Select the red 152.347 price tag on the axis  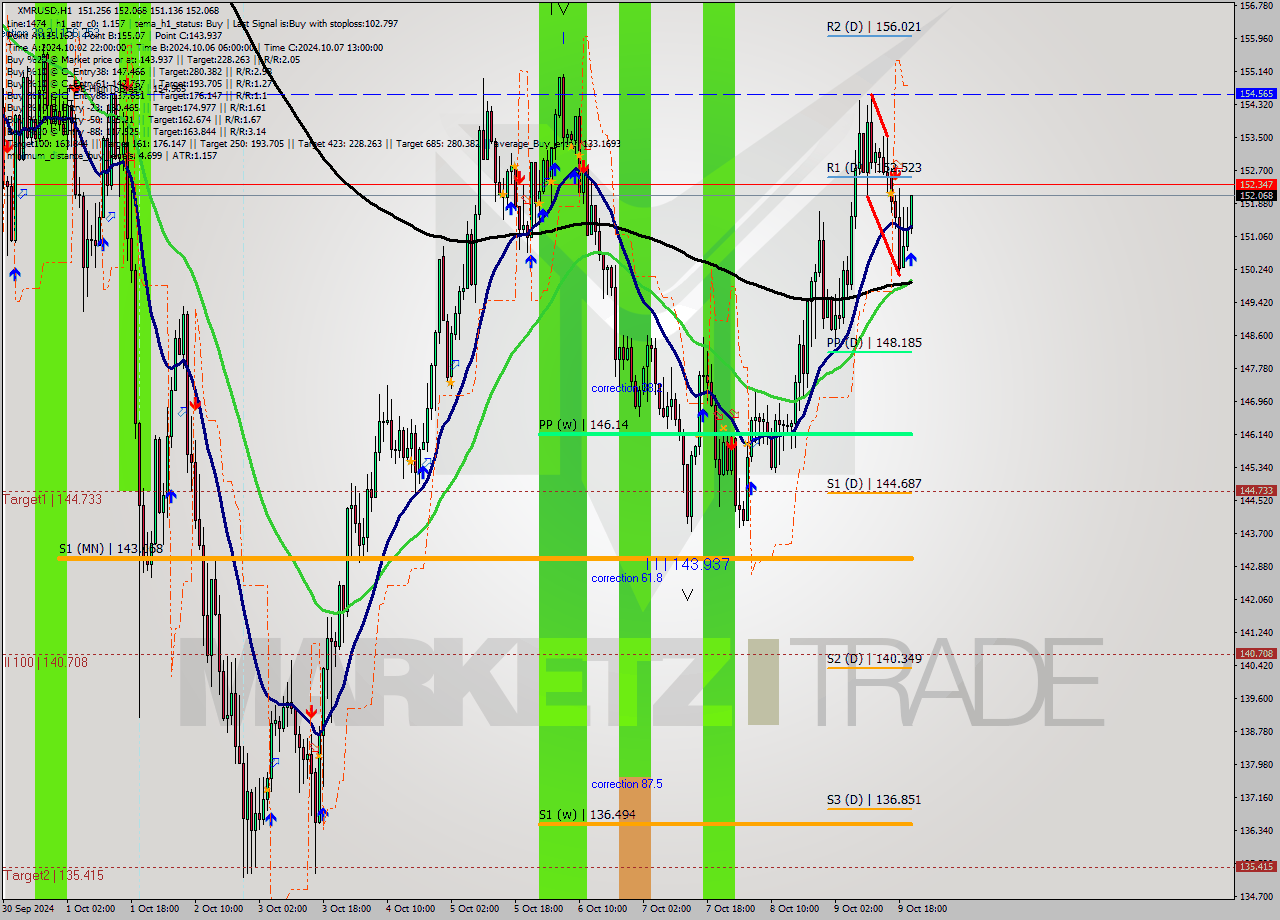tap(1256, 184)
